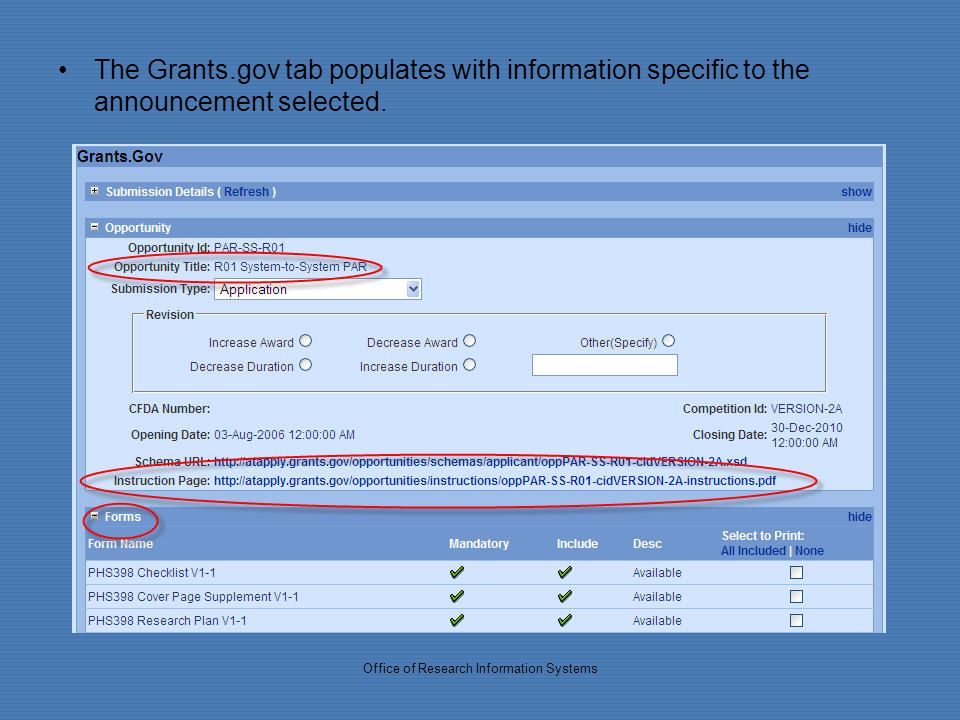Click Include checkmark for PHS398 Cover Page Supplement
The height and width of the screenshot is (720, 960).
point(565,596)
